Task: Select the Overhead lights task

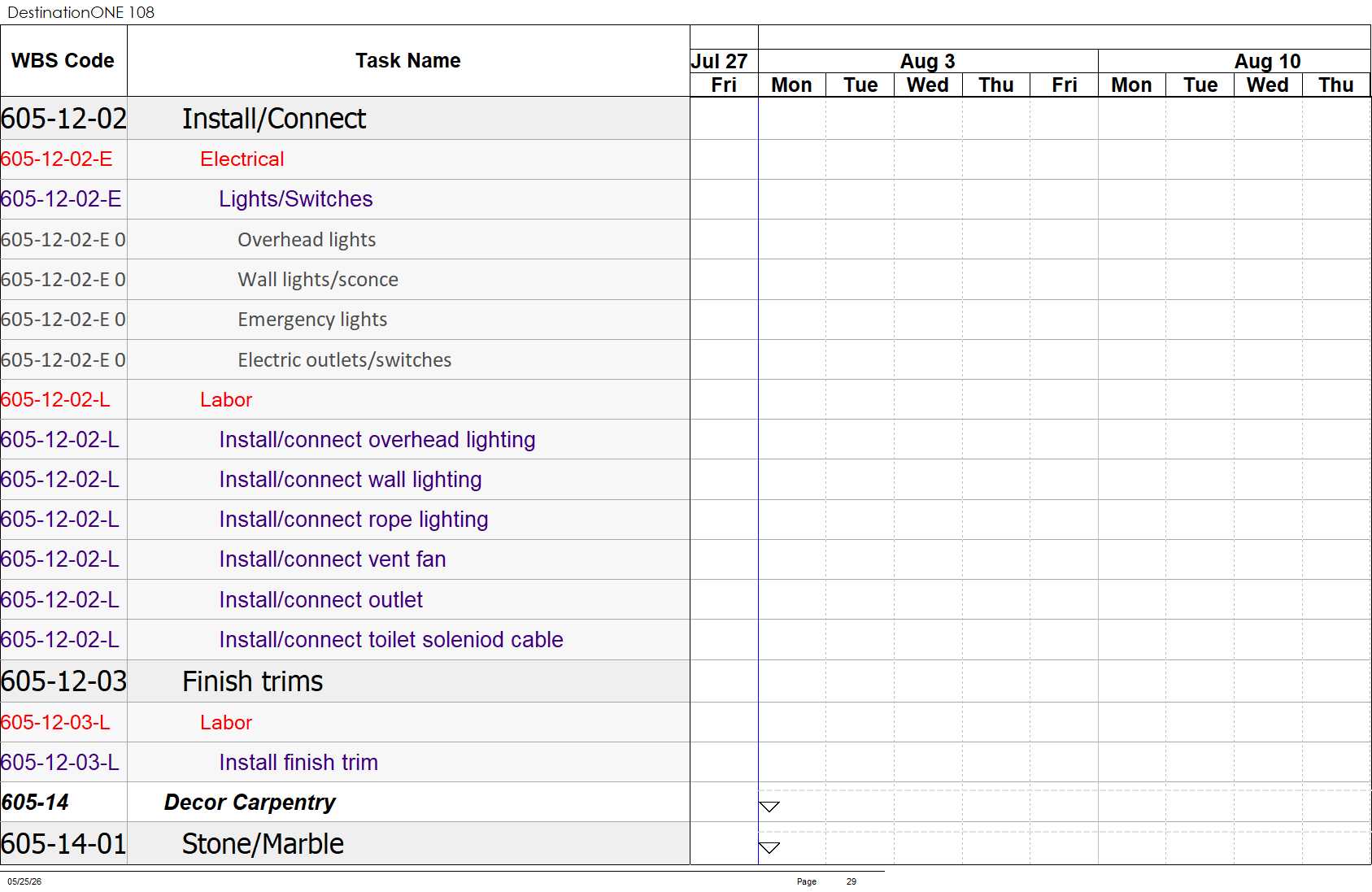Action: click(x=345, y=240)
